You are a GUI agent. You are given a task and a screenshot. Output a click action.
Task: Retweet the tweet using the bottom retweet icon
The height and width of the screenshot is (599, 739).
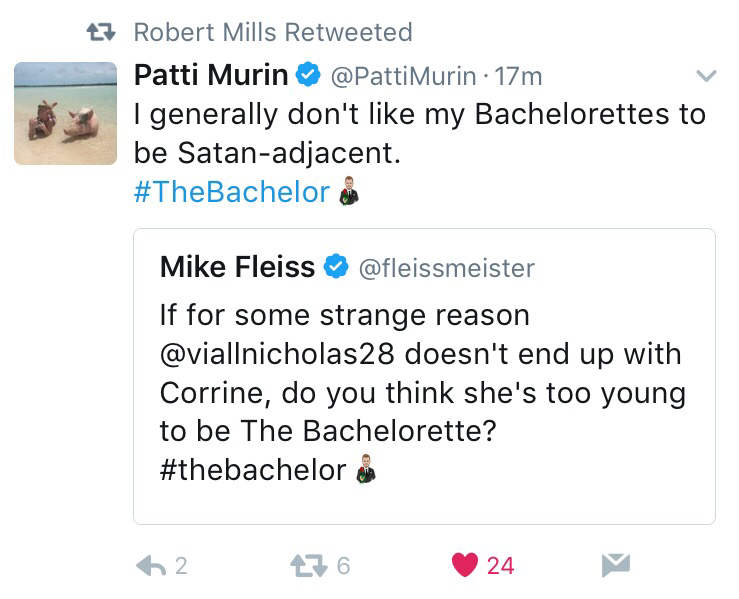(x=305, y=566)
